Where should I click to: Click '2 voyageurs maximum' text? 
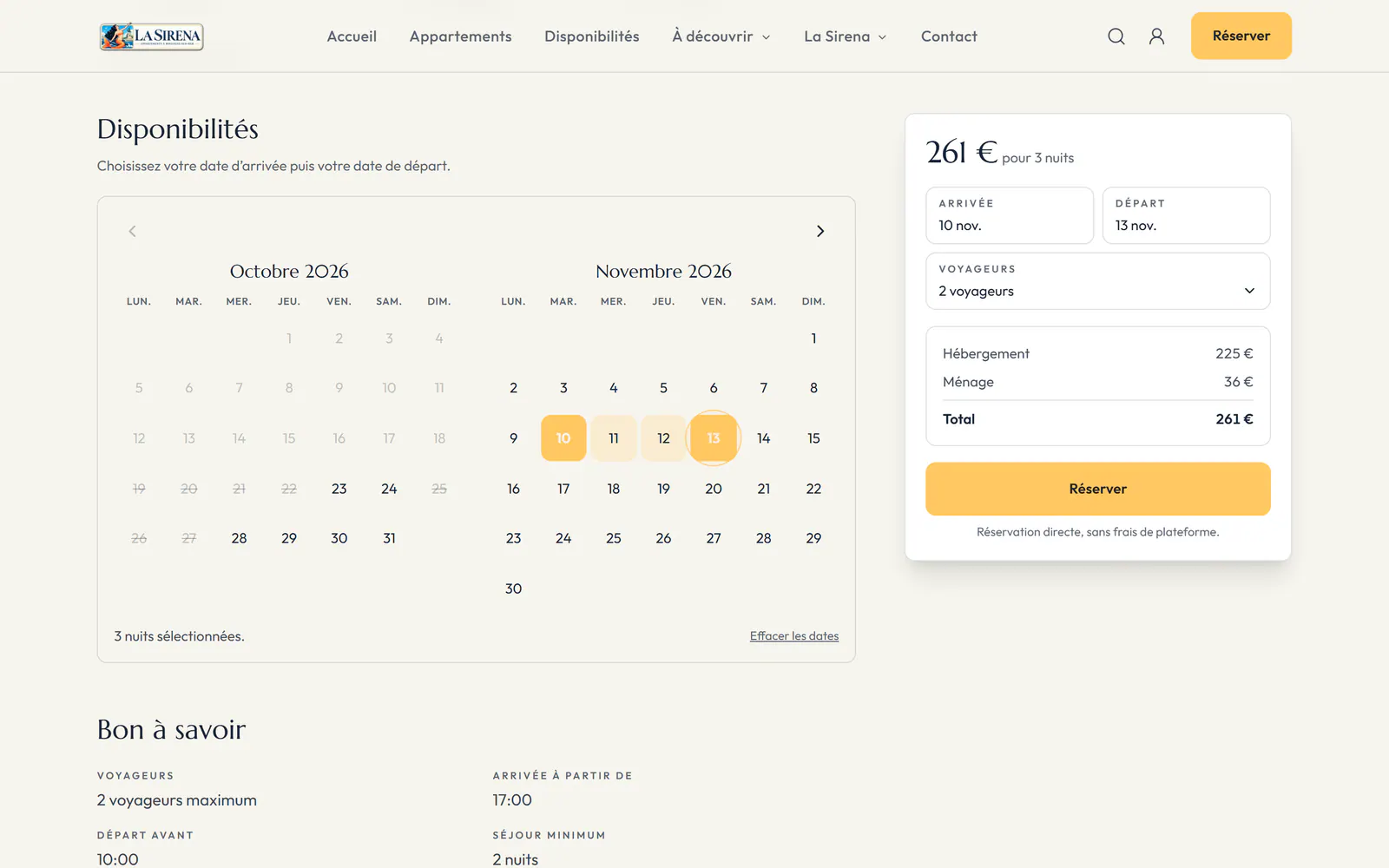(x=177, y=800)
